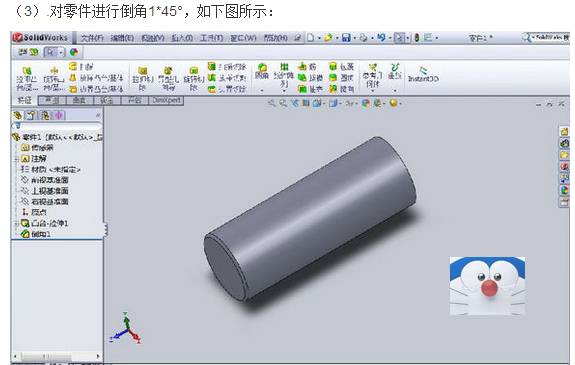Viewport: 575px width, 365px height.
Task: Open the New document dropdown arrow
Action: [x=319, y=38]
